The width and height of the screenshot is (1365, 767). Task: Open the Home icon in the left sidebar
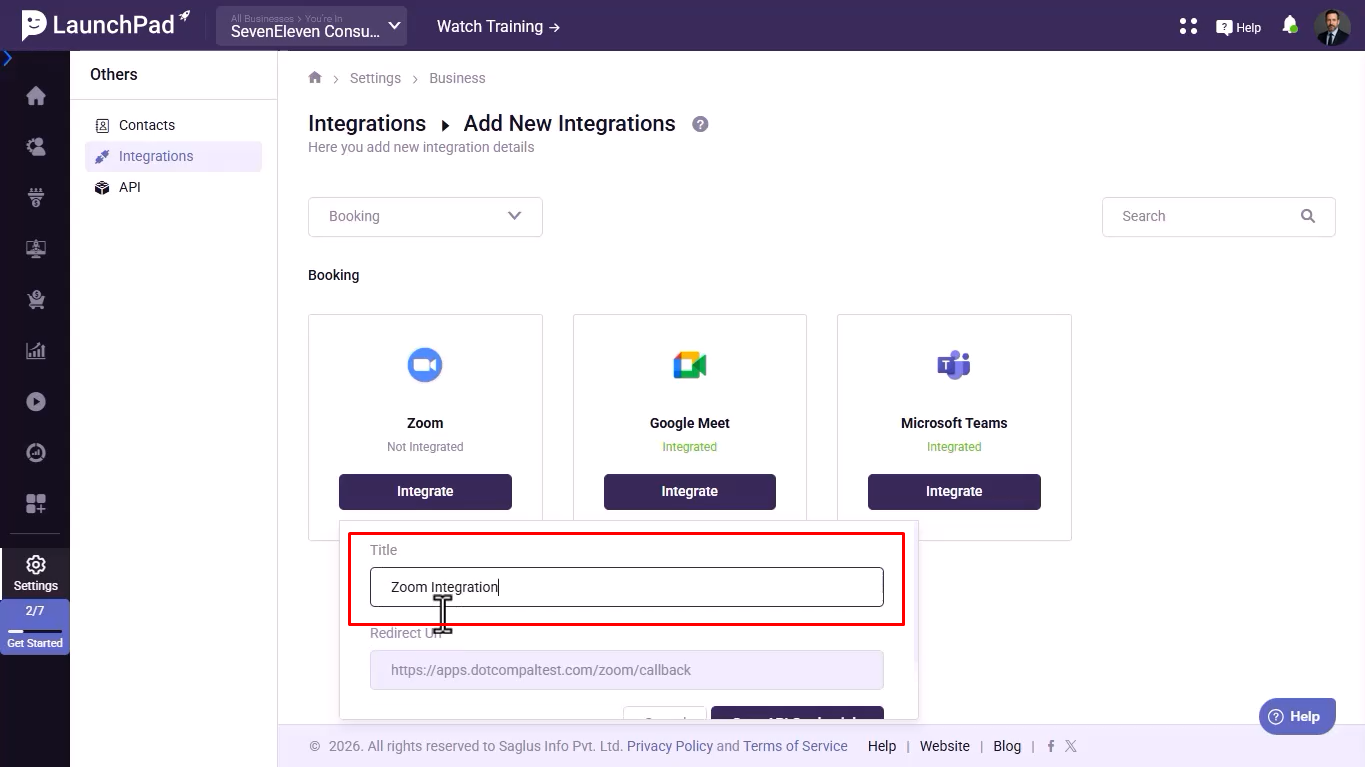36,96
